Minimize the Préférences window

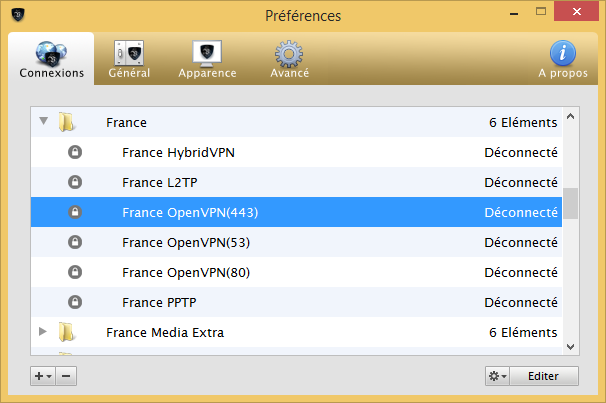coord(514,13)
